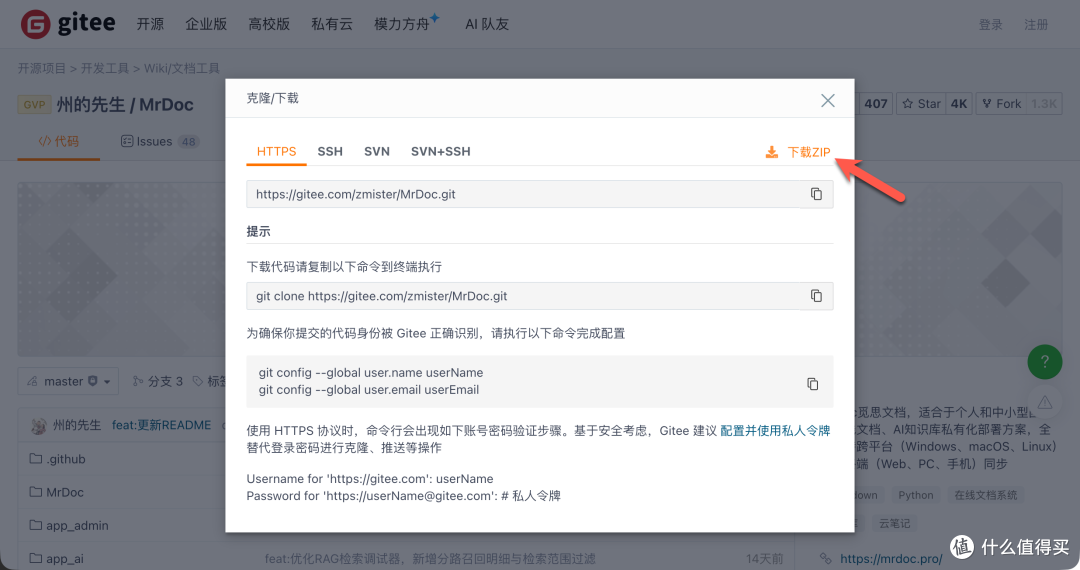Viewport: 1080px width, 570px height.
Task: Click the app_ai folder icon
Action: point(36,558)
